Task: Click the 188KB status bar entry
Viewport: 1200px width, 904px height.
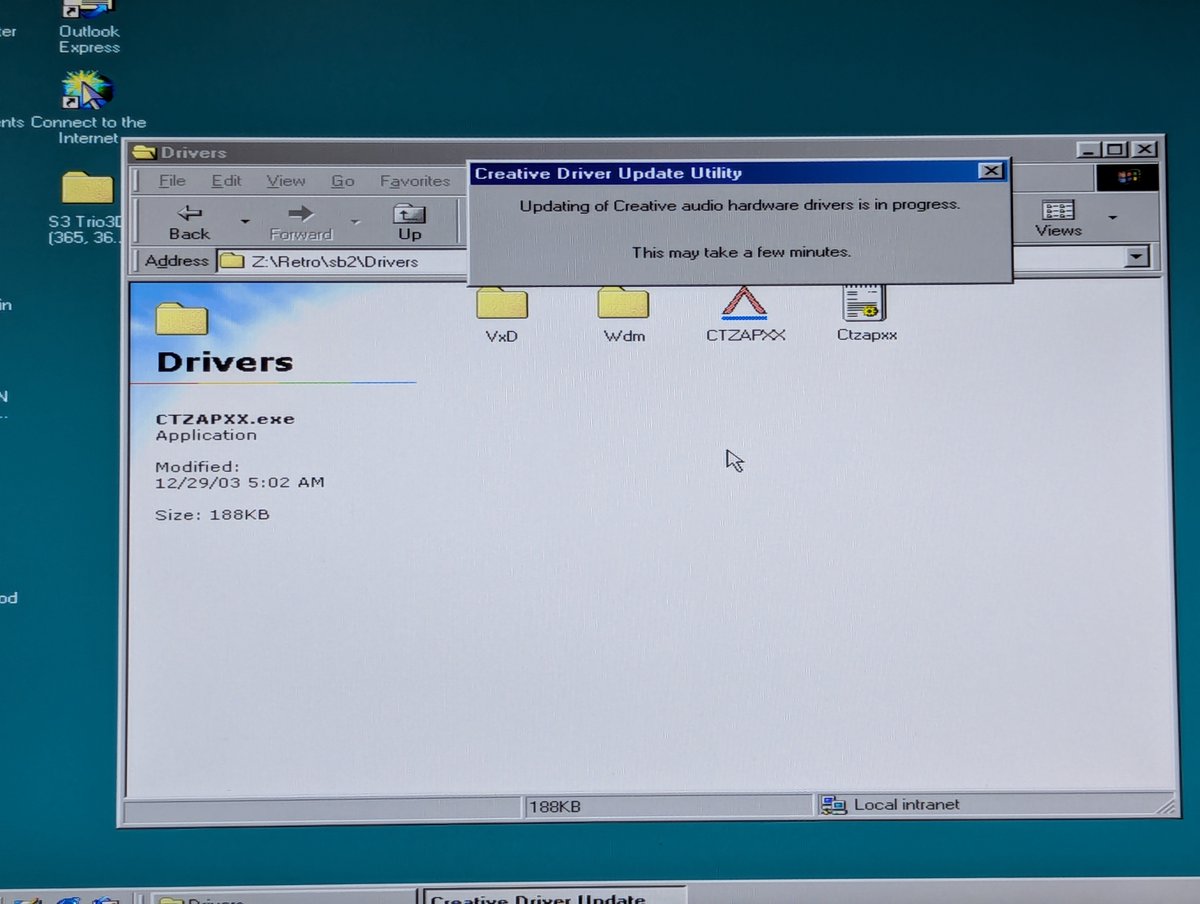Action: point(668,805)
